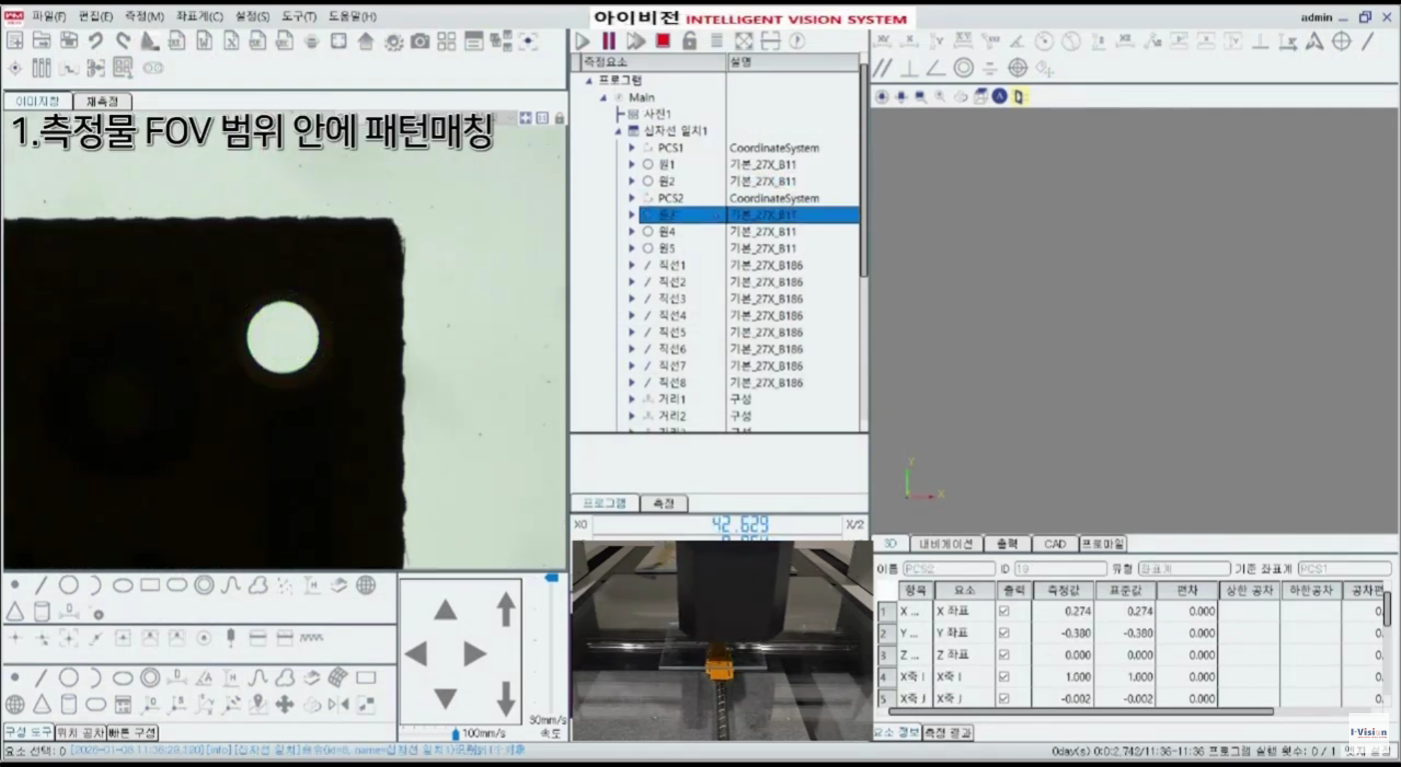1402x767 pixels.
Task: Expand the 직선1 tree item
Action: point(631,265)
